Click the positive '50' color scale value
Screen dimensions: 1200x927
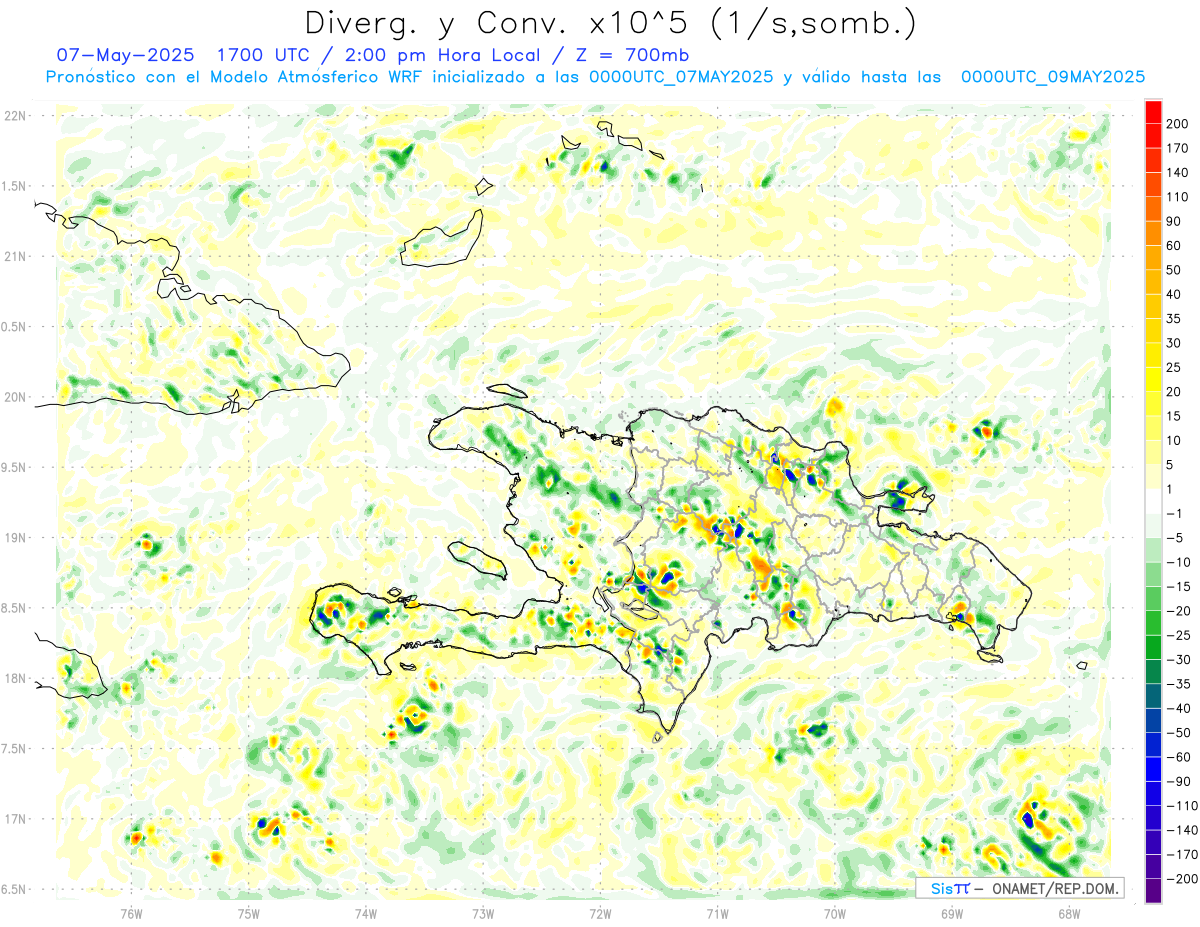[x=1175, y=270]
